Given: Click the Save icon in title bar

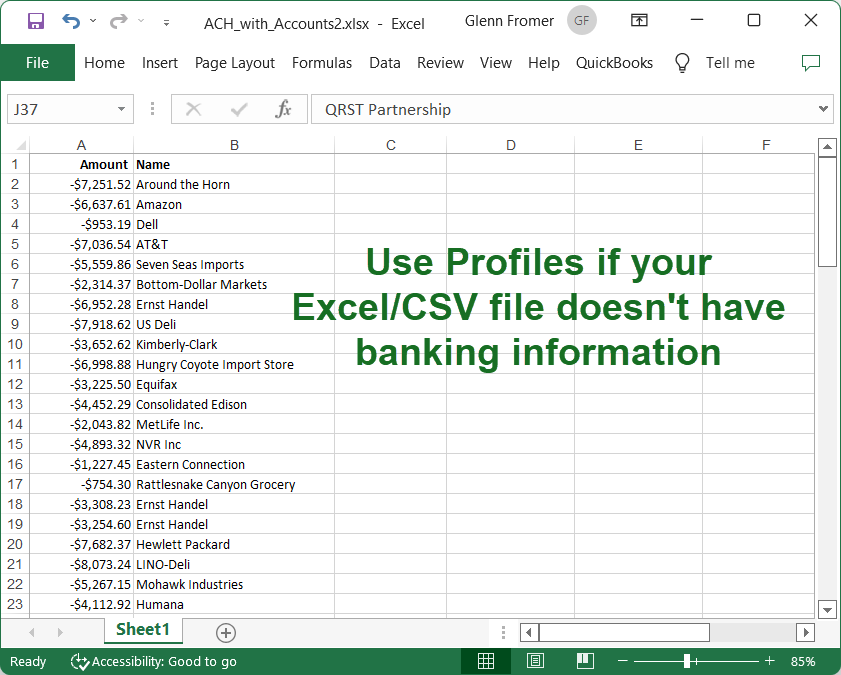Looking at the screenshot, I should click(x=35, y=21).
